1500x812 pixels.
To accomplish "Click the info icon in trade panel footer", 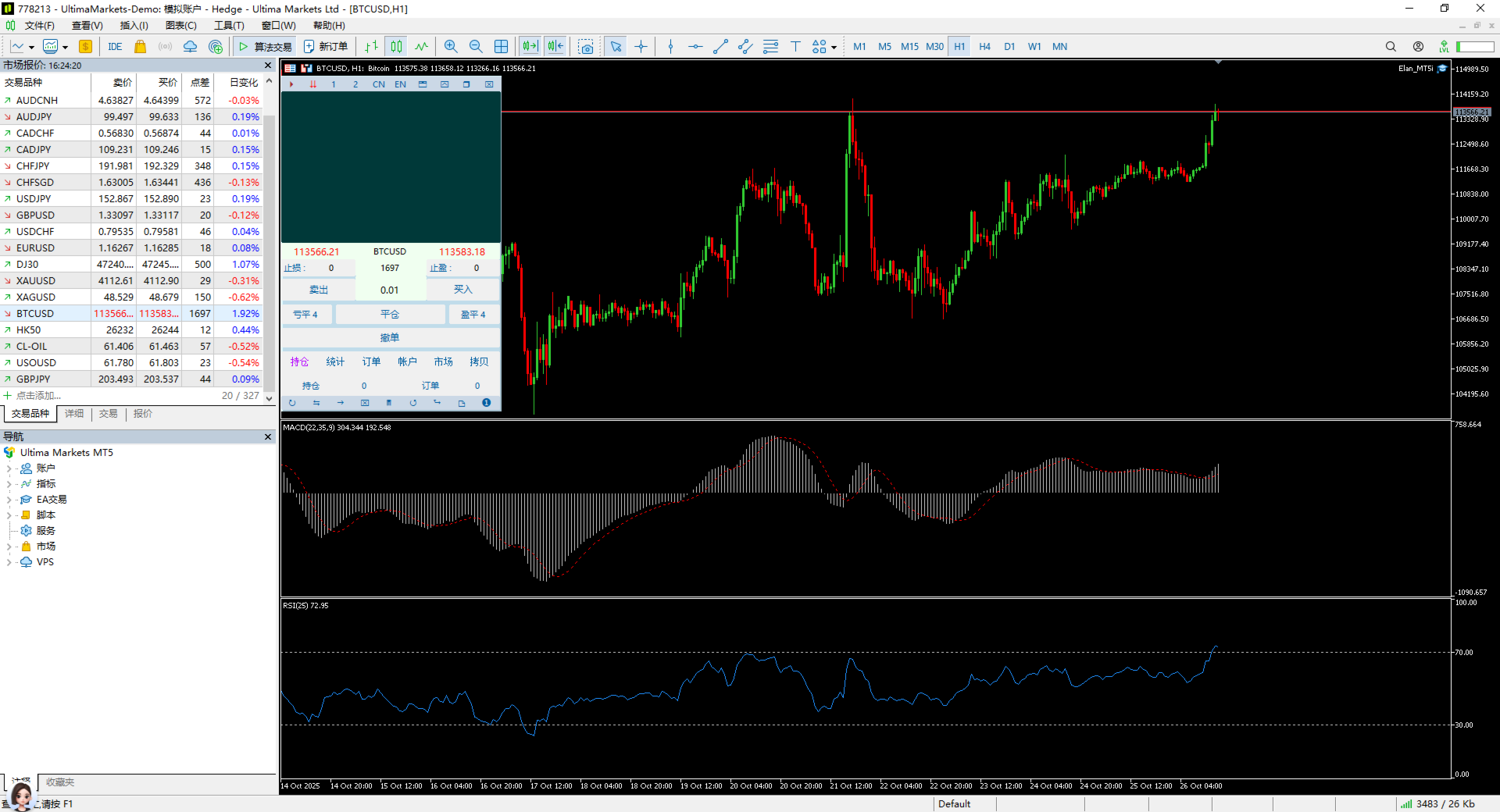I will [486, 403].
